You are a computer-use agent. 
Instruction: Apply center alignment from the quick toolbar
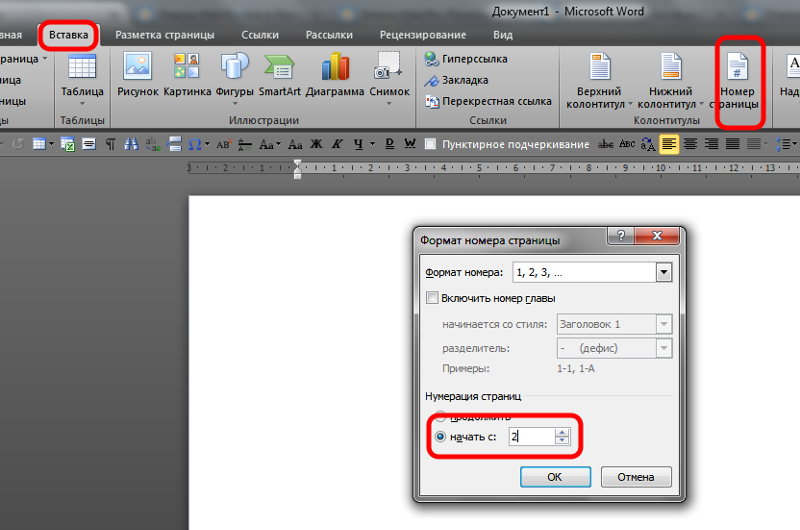click(690, 144)
